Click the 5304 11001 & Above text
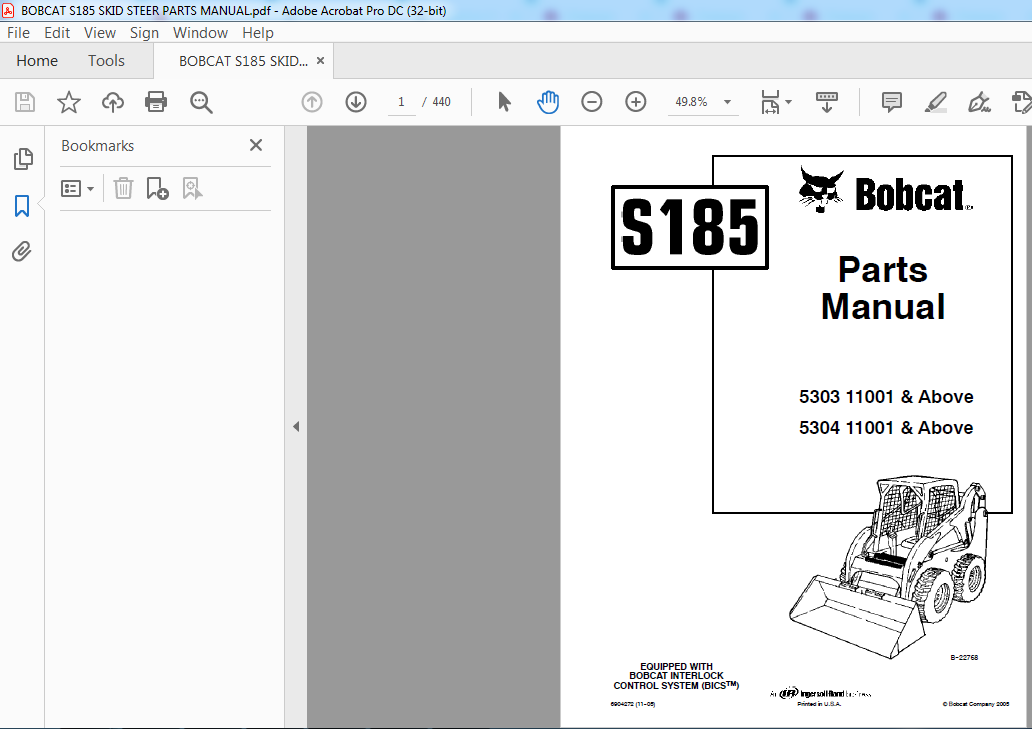The height and width of the screenshot is (729, 1032). 886,428
